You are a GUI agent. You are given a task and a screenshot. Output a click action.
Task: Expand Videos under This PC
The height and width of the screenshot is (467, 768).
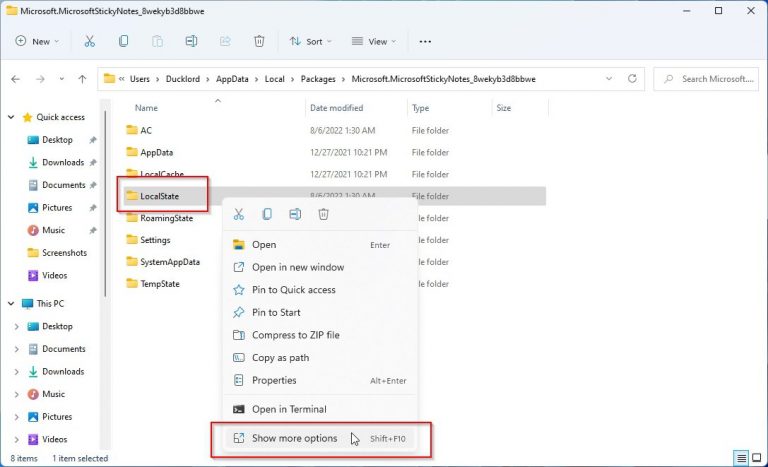(17, 439)
